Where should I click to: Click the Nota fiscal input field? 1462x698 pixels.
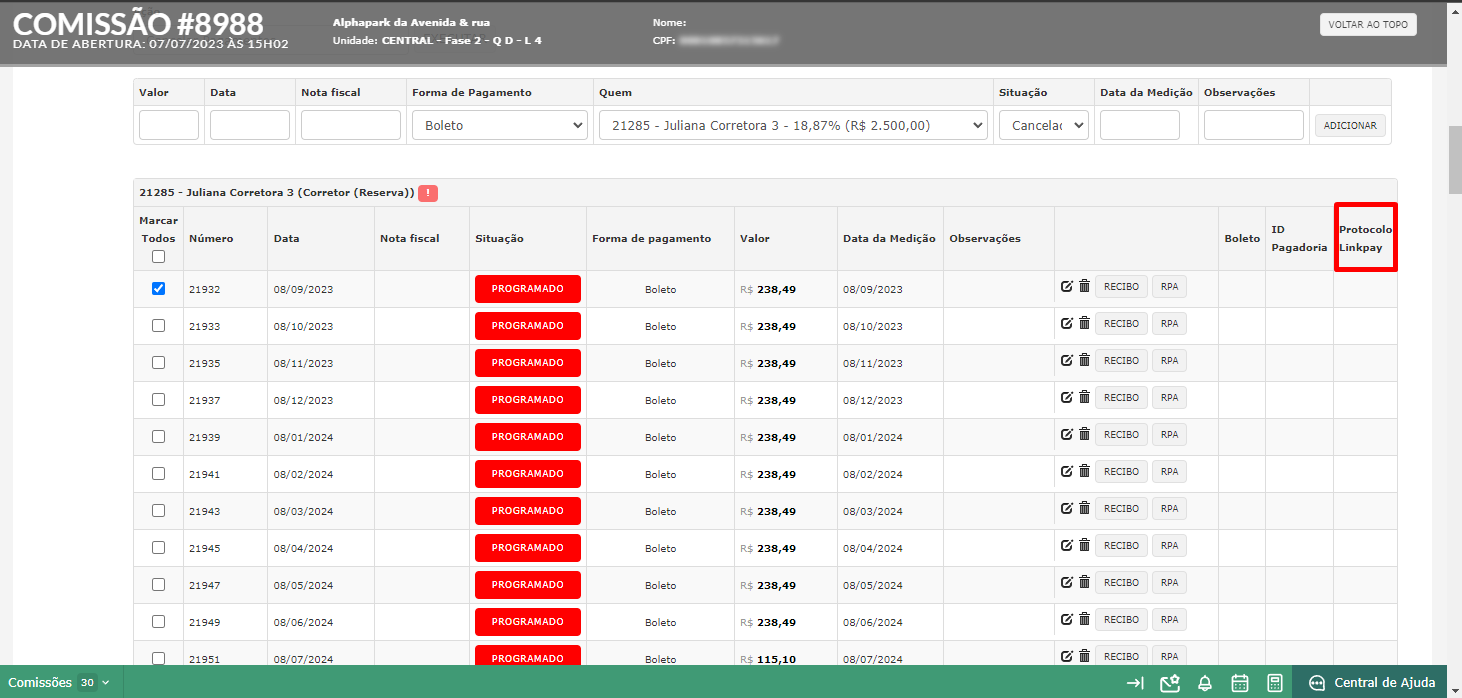coord(351,125)
